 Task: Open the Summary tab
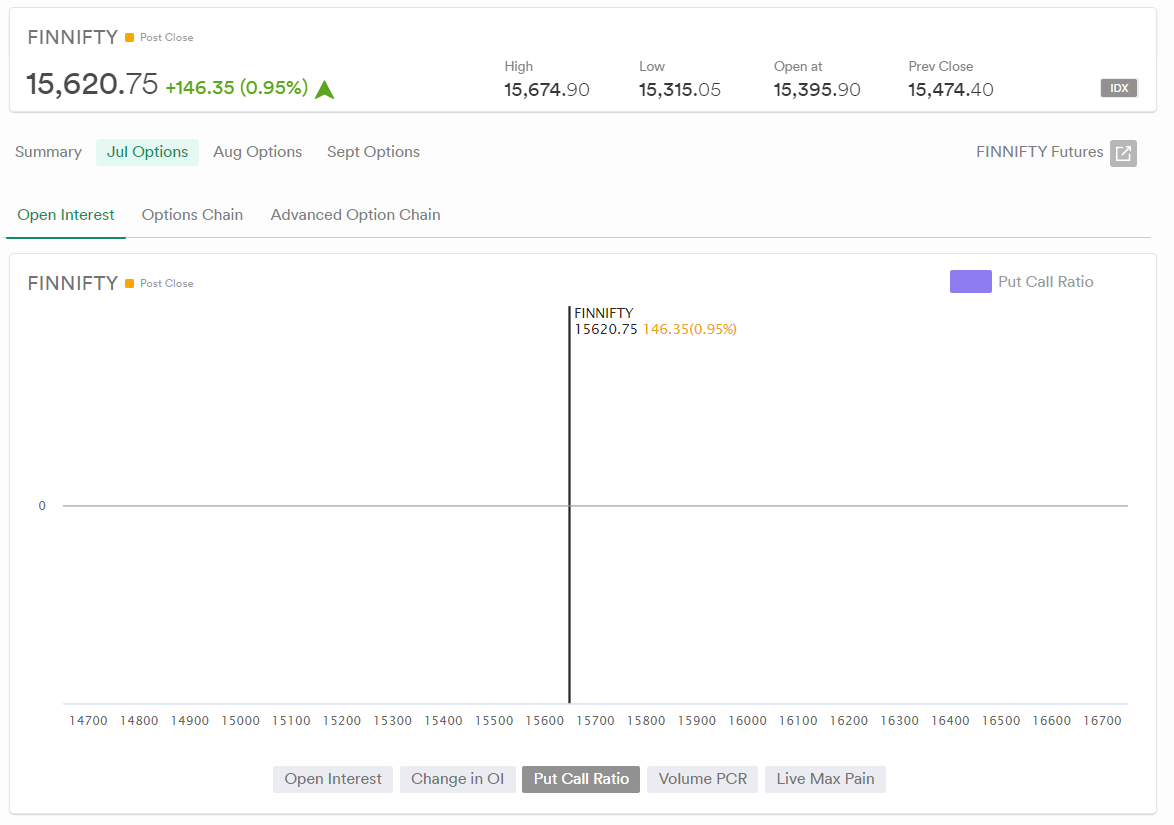coord(48,152)
